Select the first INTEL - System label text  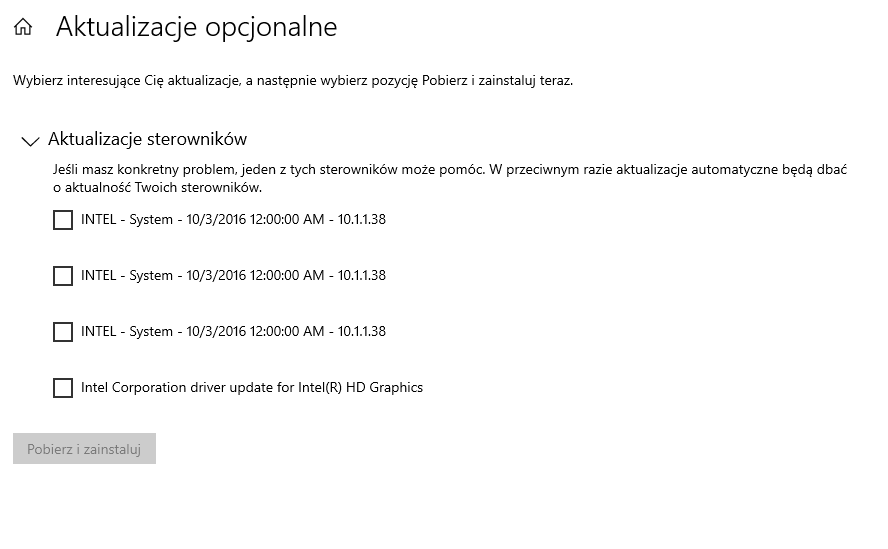pyautogui.click(x=233, y=219)
